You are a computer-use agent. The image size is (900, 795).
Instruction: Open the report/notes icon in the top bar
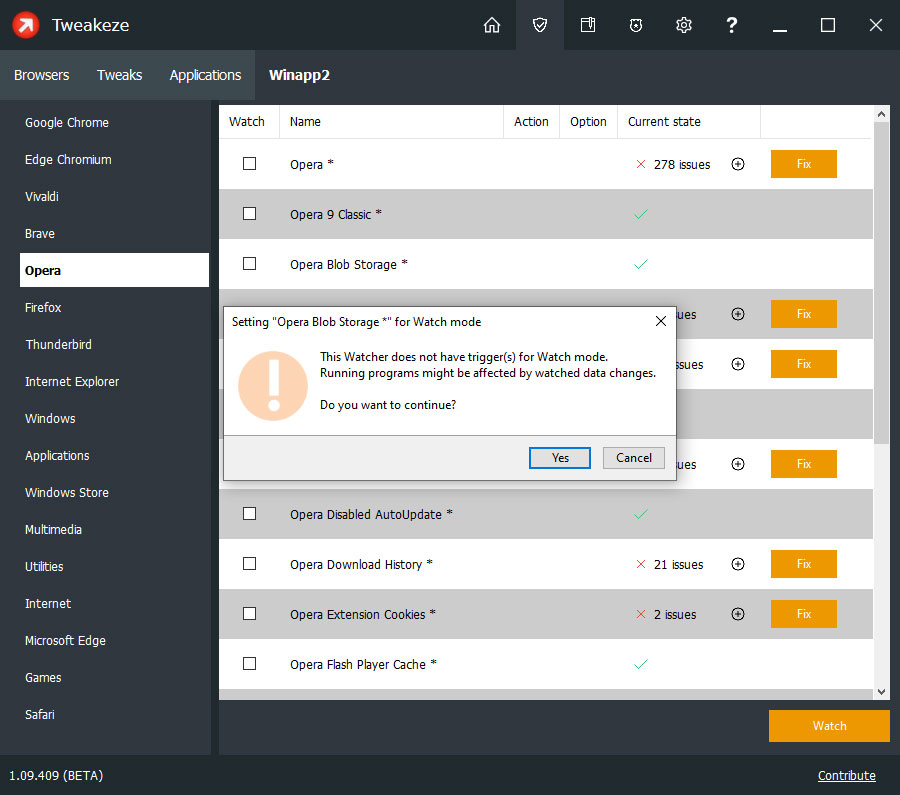[x=588, y=25]
